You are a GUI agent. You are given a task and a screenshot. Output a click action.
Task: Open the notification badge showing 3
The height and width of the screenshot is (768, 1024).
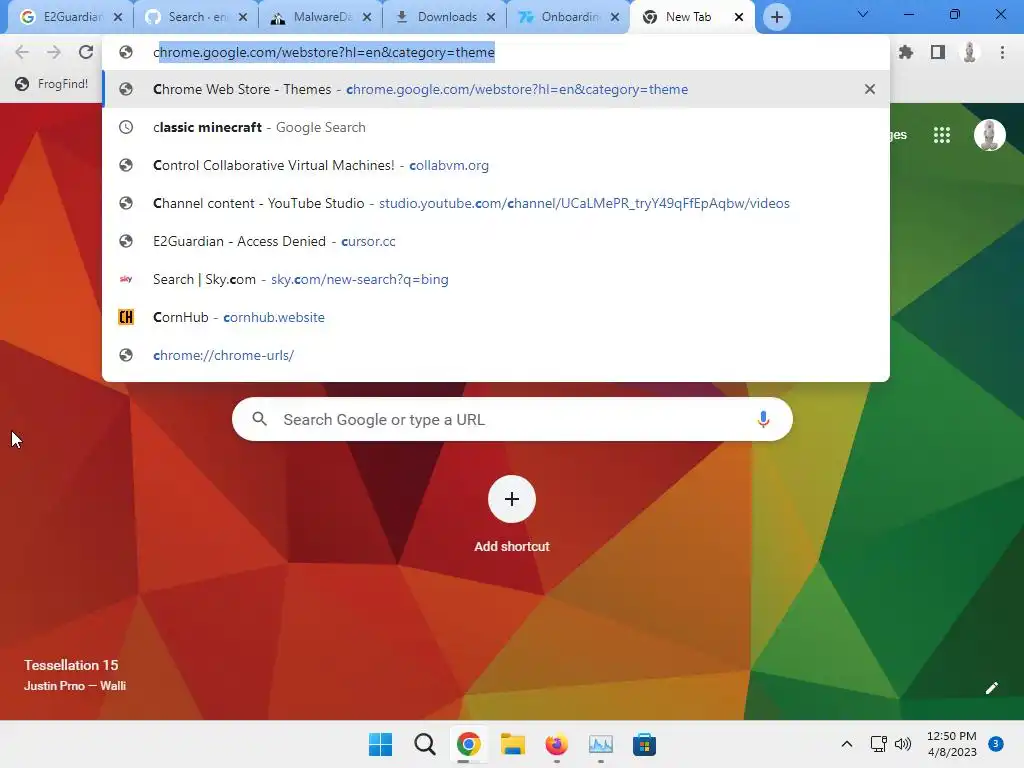995,744
